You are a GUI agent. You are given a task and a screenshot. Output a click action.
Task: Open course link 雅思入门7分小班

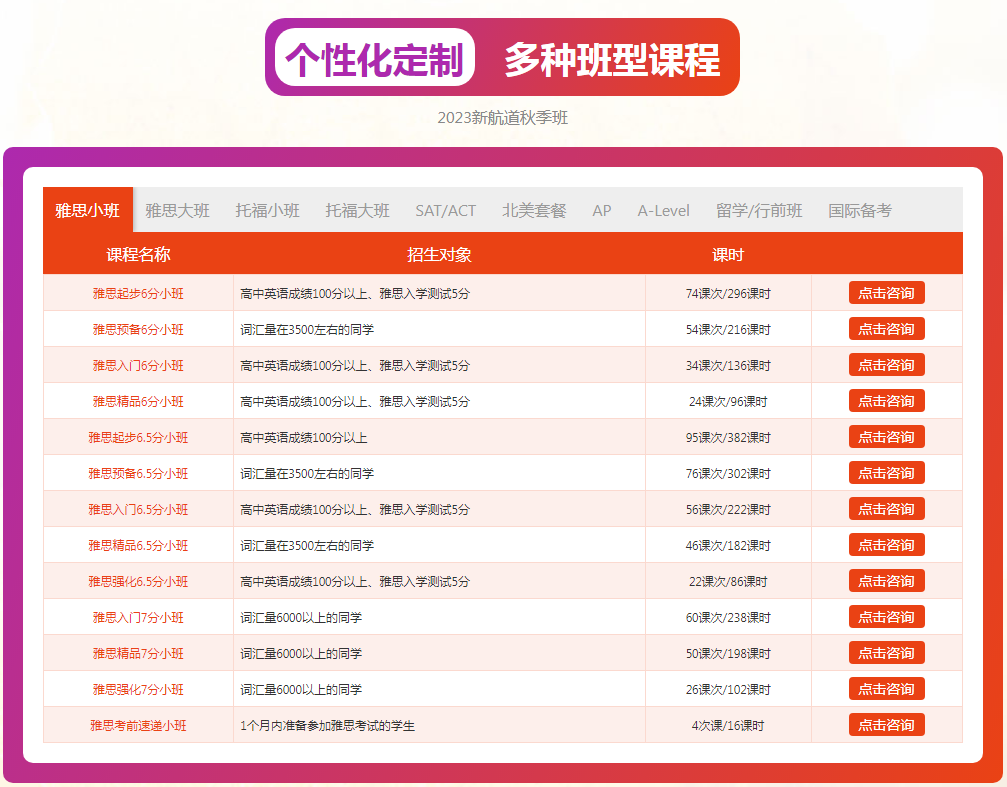click(138, 617)
